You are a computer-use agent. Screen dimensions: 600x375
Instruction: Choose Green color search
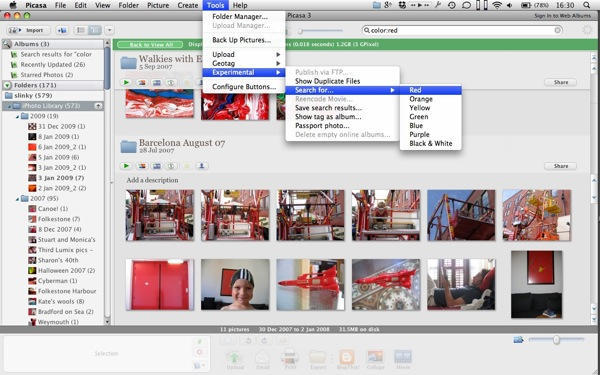coord(430,117)
